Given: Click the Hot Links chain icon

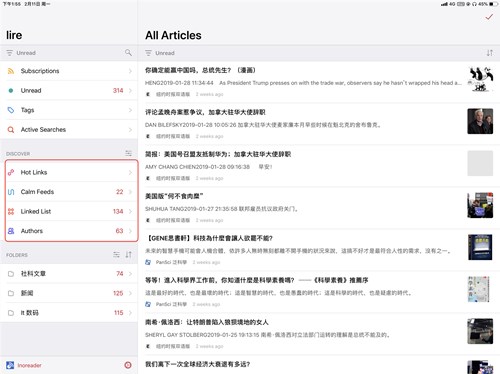Looking at the screenshot, I should click(11, 172).
